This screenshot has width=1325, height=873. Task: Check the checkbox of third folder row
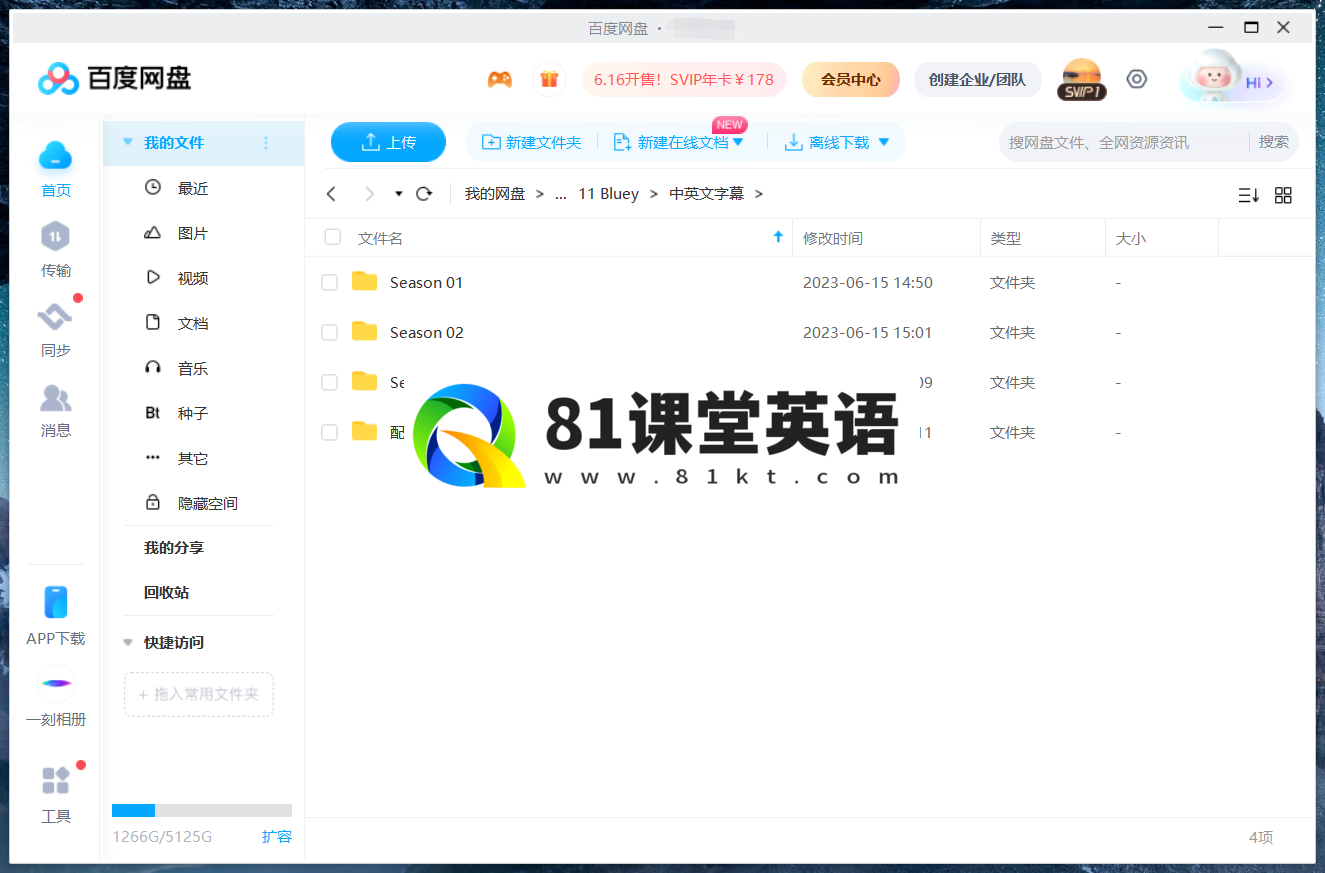point(329,382)
